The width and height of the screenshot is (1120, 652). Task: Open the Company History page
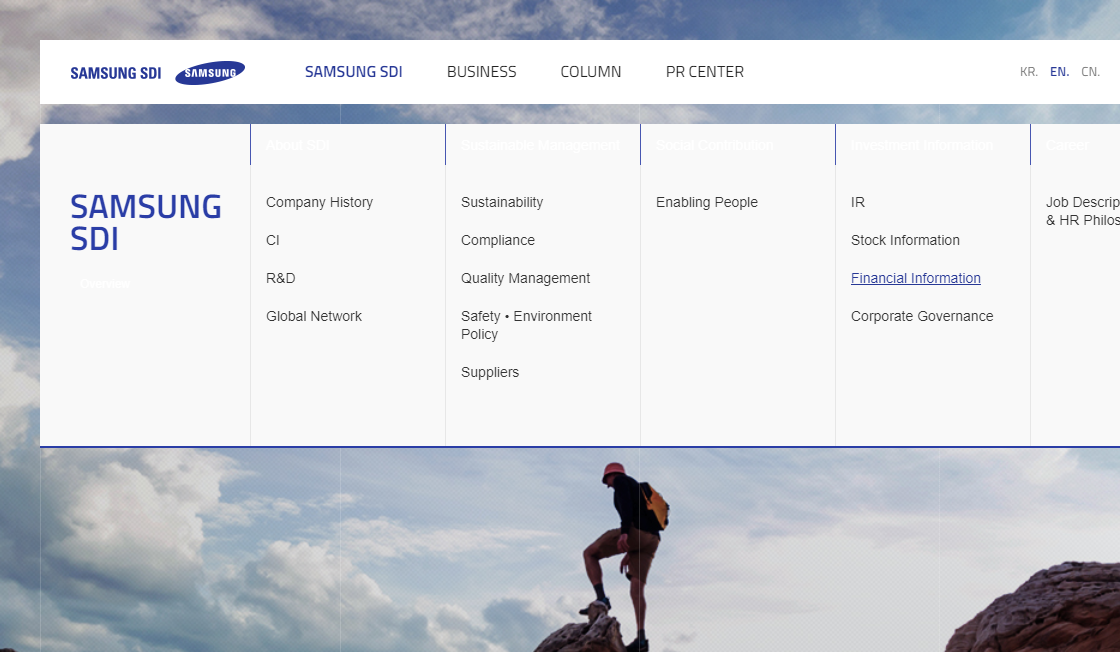(x=319, y=202)
